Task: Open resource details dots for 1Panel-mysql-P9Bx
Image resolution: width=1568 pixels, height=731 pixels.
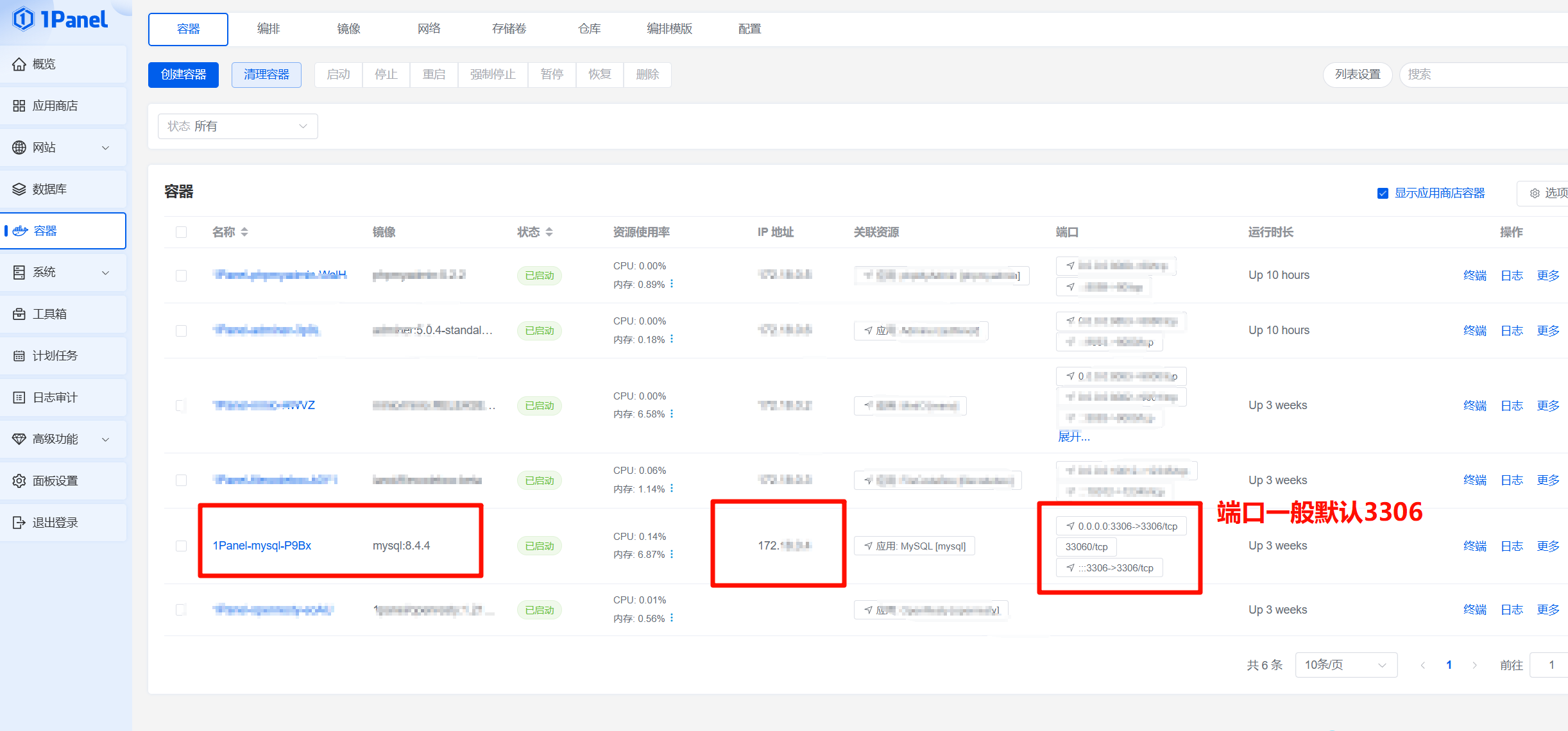Action: click(672, 554)
